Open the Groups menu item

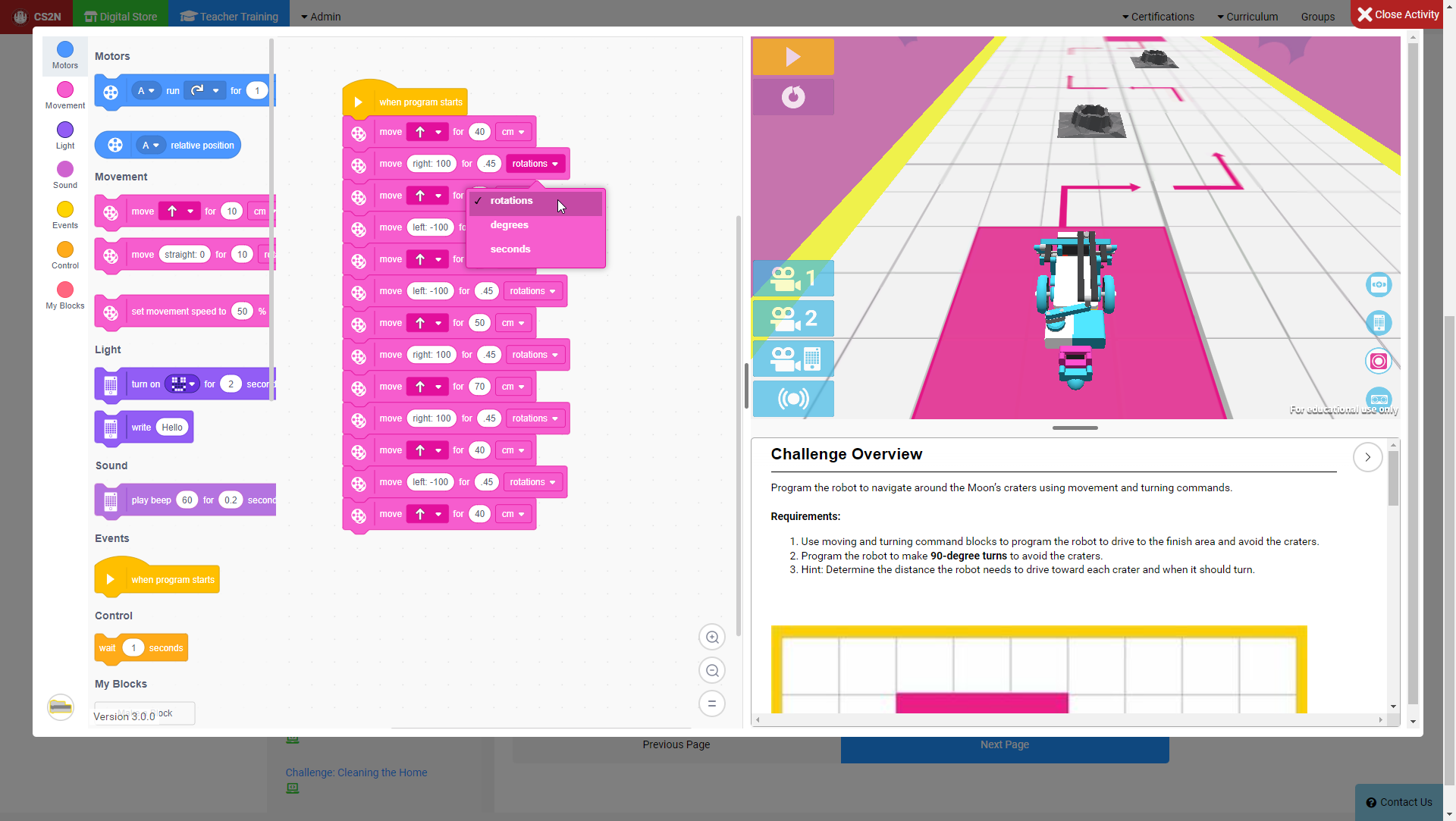click(1318, 17)
